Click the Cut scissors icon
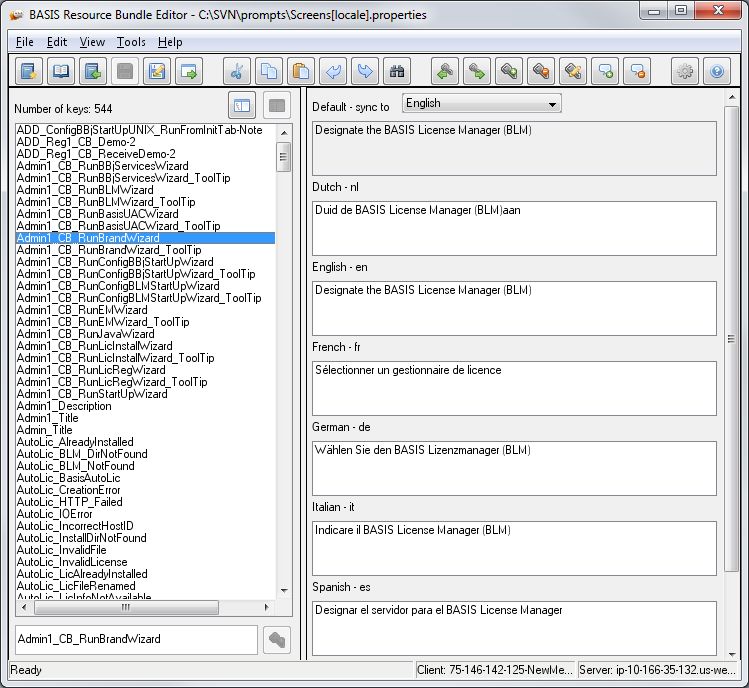 (237, 72)
